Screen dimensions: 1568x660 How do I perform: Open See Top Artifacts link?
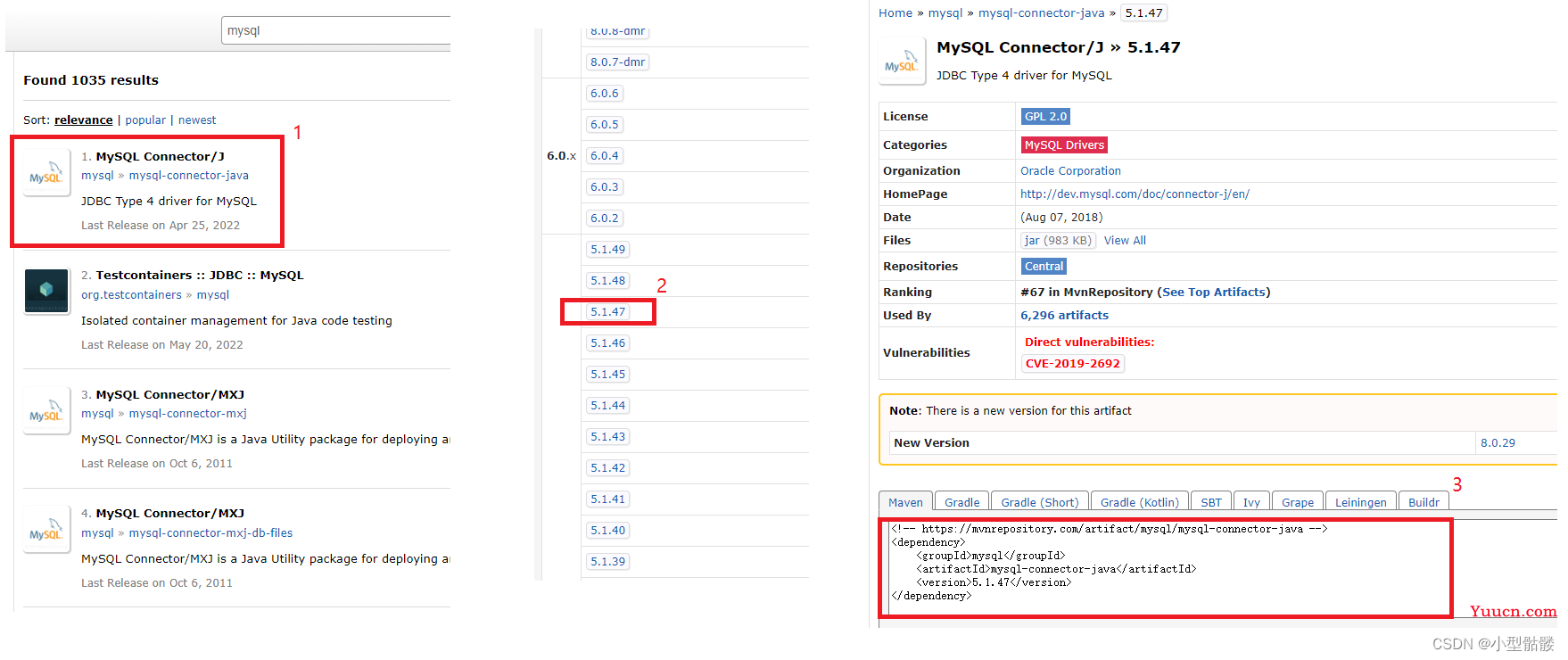tap(1214, 293)
